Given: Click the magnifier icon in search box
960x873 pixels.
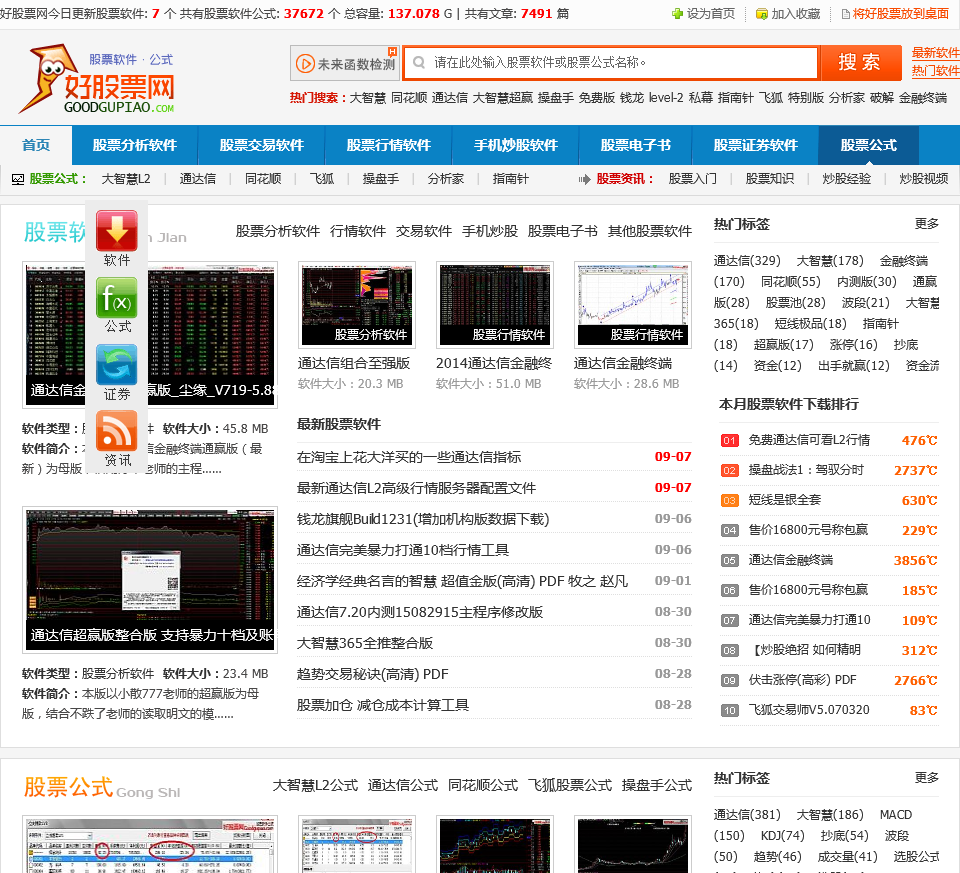Looking at the screenshot, I should [419, 62].
